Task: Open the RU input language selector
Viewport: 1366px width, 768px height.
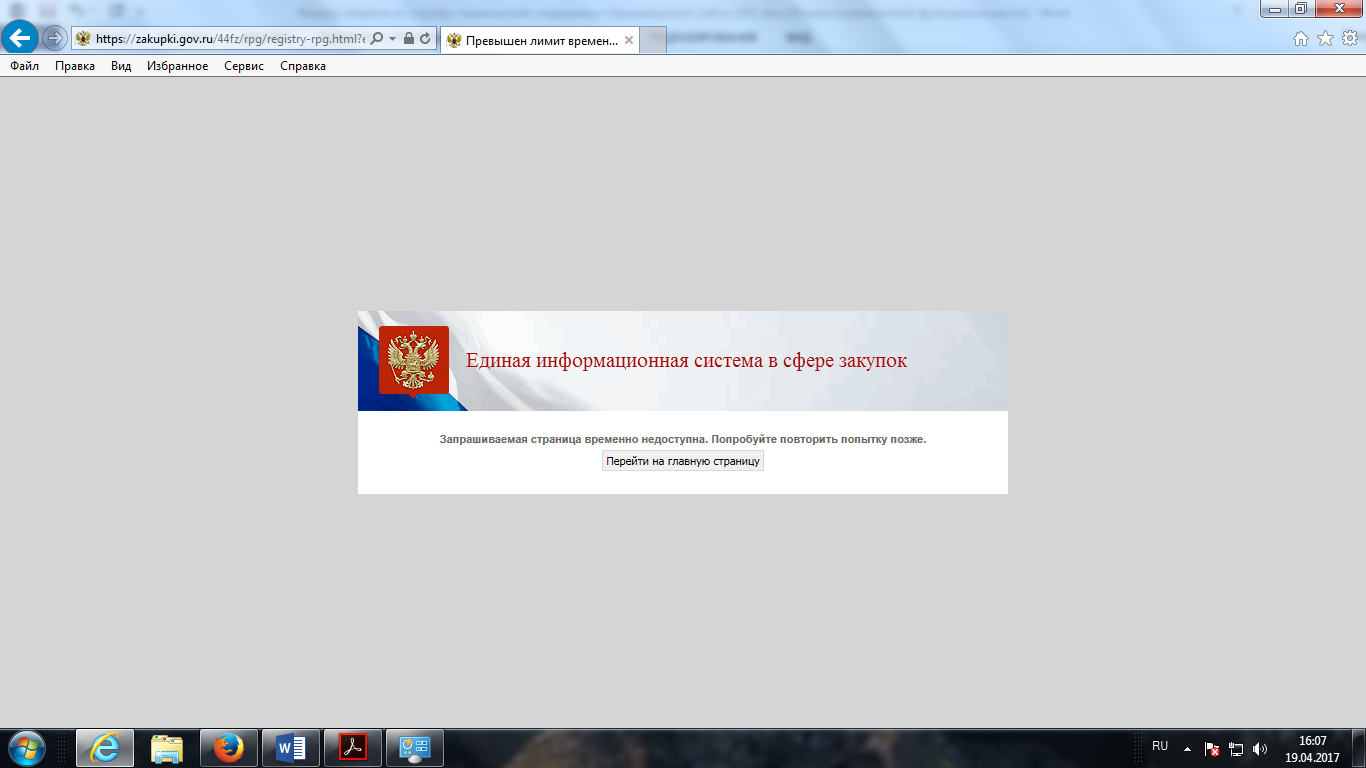Action: [1160, 746]
